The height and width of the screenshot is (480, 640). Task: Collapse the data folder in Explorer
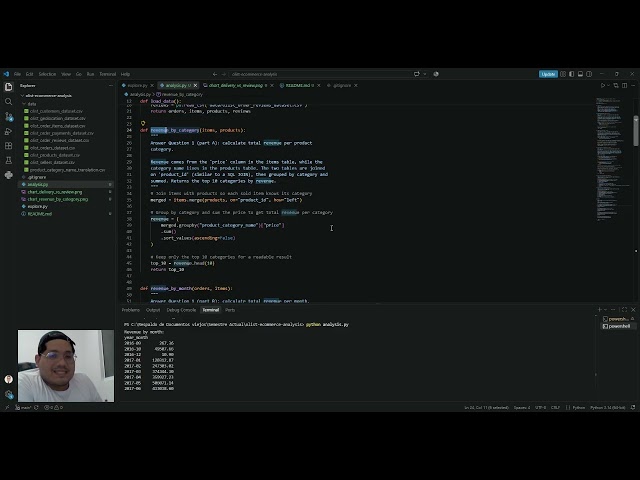click(32, 104)
